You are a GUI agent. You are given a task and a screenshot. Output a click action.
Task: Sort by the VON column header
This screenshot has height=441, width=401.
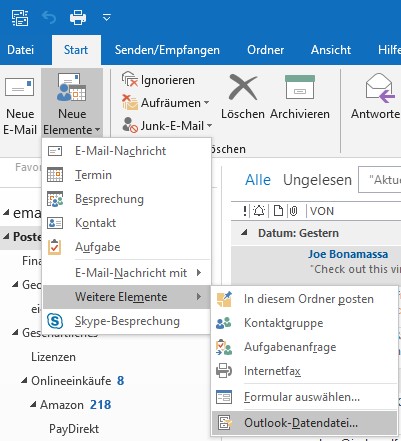[x=322, y=211]
